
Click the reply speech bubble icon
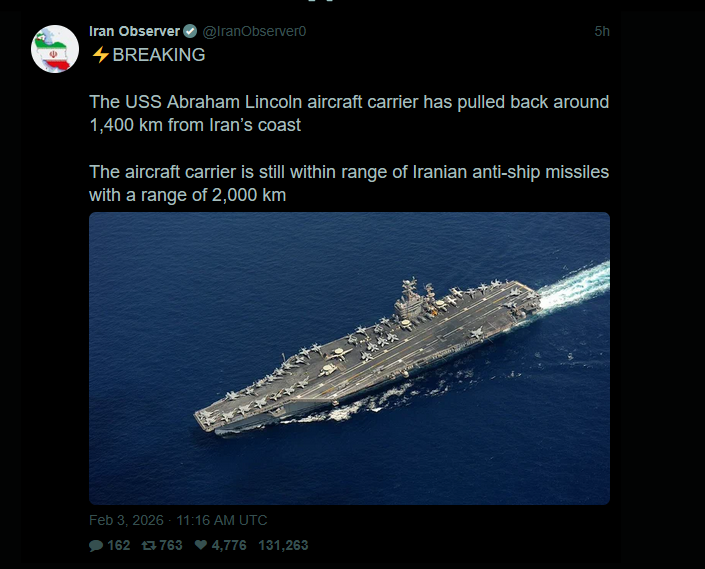click(x=96, y=546)
